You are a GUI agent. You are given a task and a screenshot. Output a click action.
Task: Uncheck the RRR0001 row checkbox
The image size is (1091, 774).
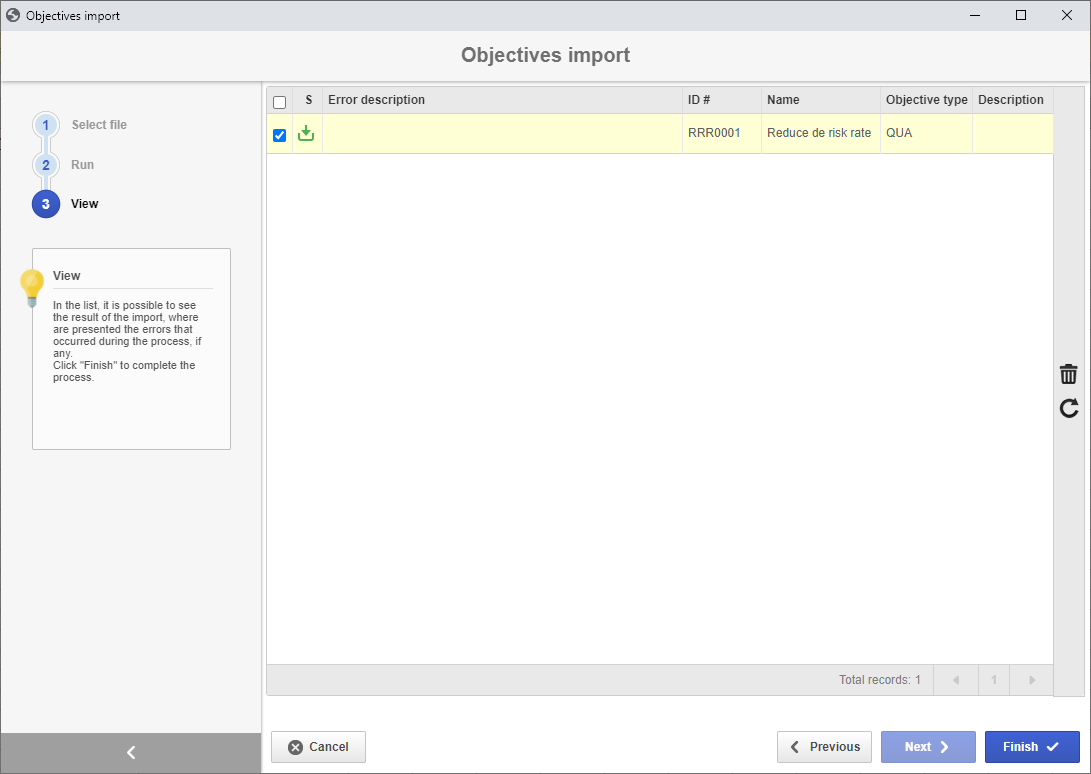280,135
